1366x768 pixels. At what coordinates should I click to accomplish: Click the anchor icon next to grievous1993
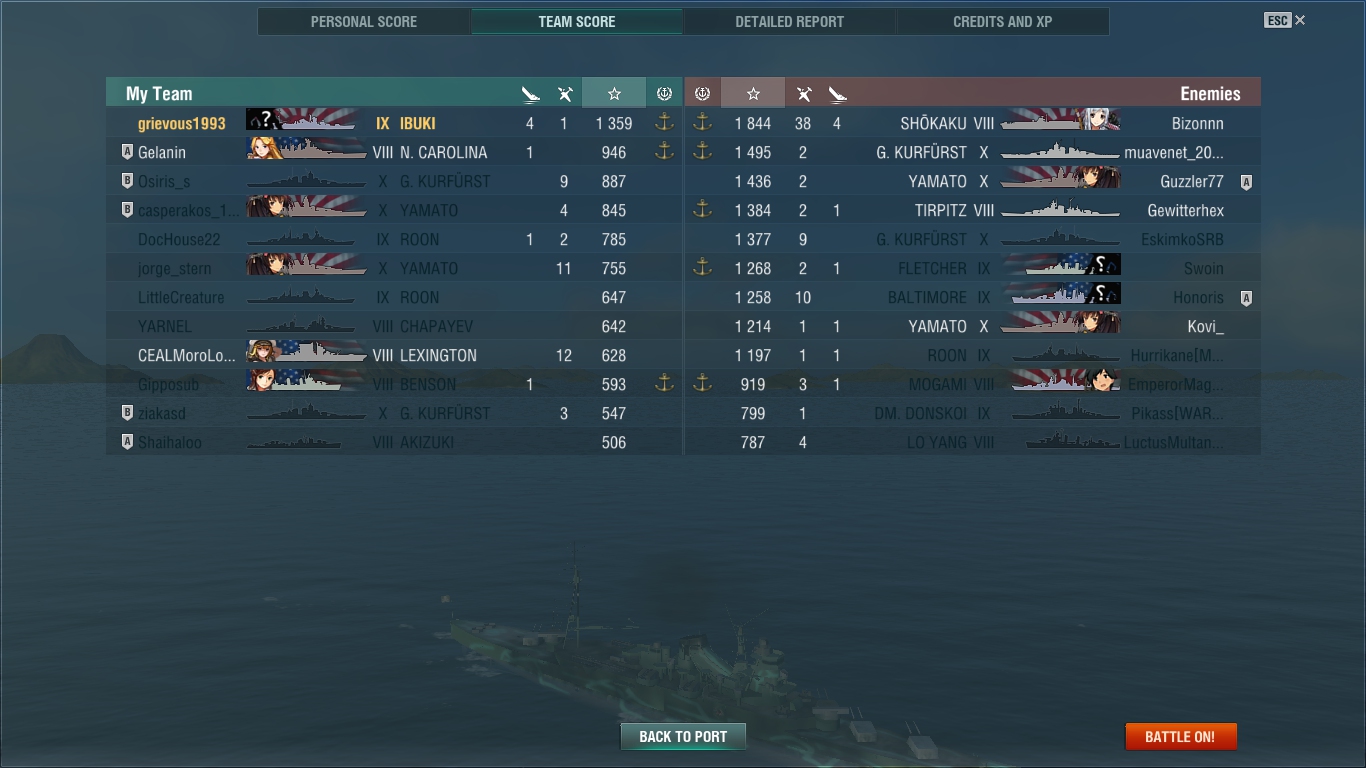click(664, 123)
